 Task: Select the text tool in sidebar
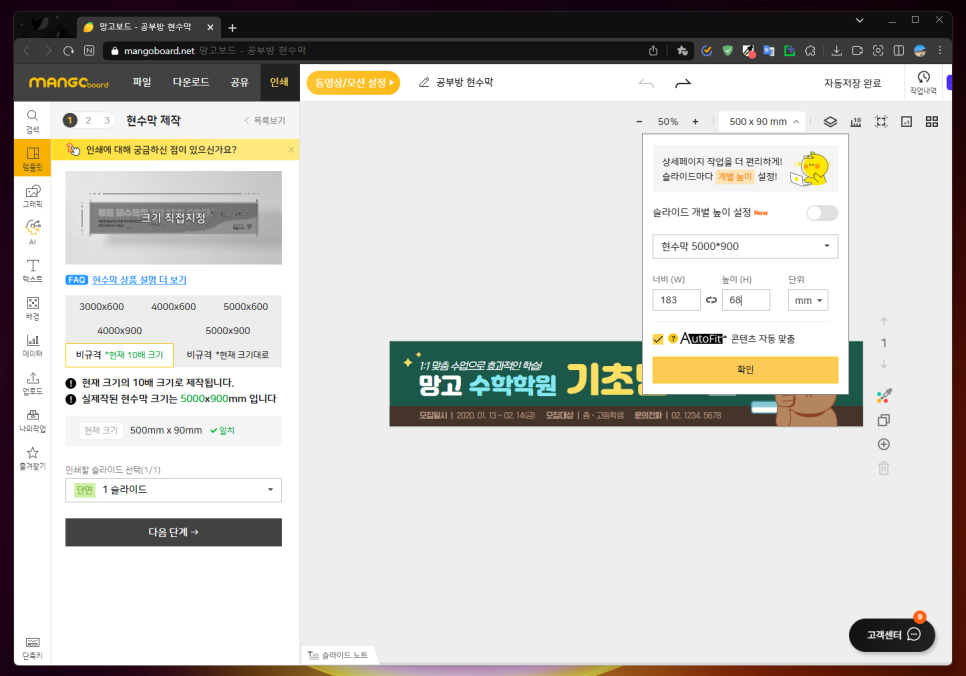33,271
